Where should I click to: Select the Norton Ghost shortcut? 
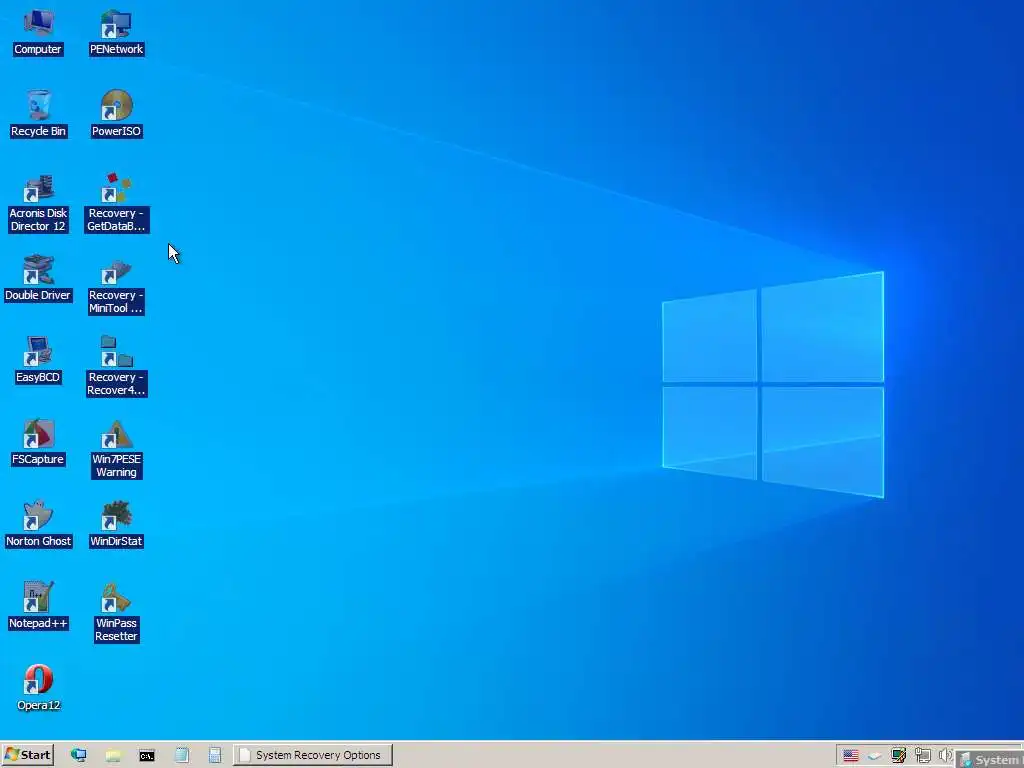pyautogui.click(x=38, y=524)
